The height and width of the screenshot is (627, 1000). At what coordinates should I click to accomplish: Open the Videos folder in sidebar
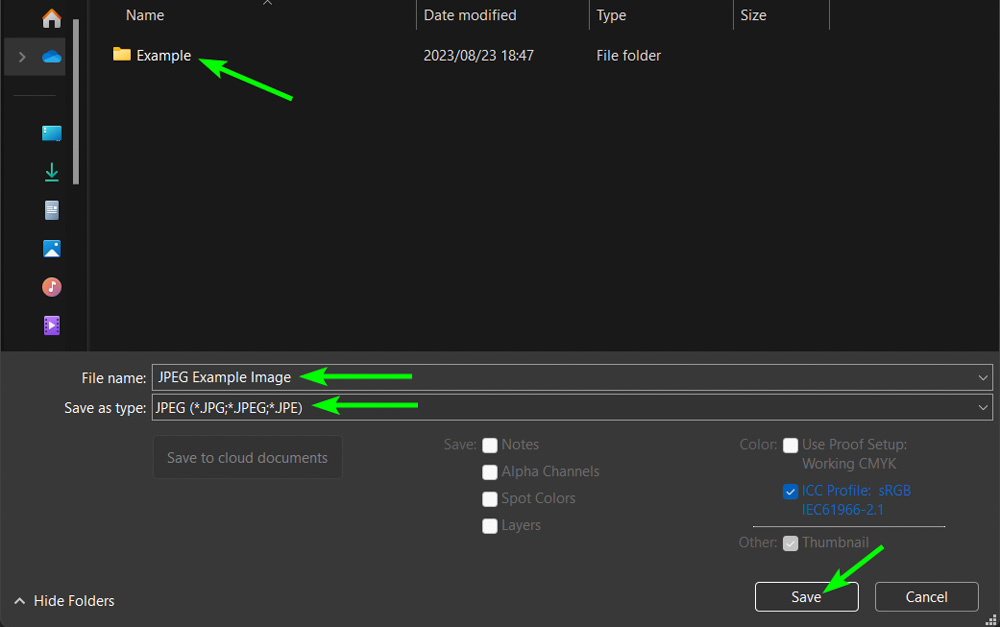pos(52,325)
